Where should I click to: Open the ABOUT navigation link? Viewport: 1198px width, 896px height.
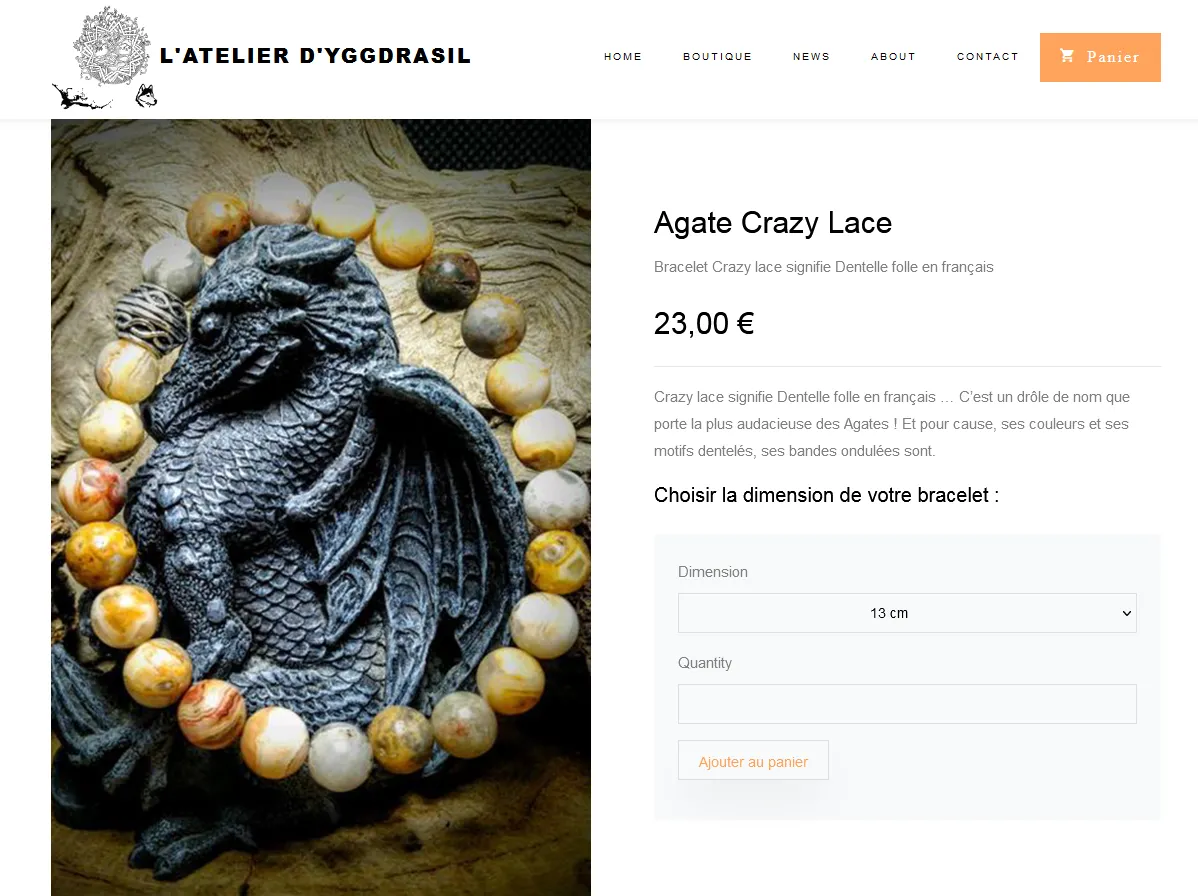(893, 57)
